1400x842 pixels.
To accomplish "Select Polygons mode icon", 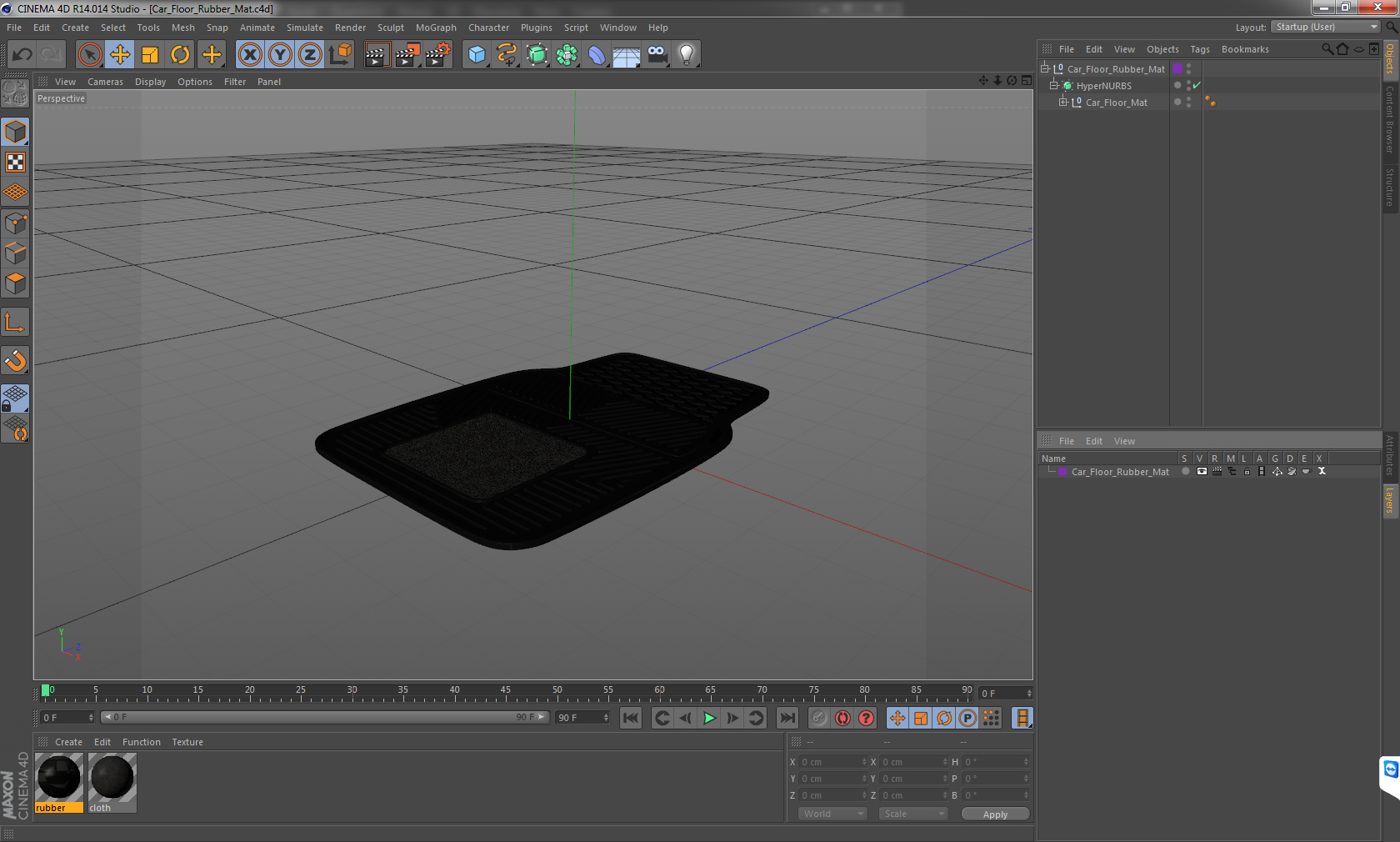I will (x=16, y=283).
